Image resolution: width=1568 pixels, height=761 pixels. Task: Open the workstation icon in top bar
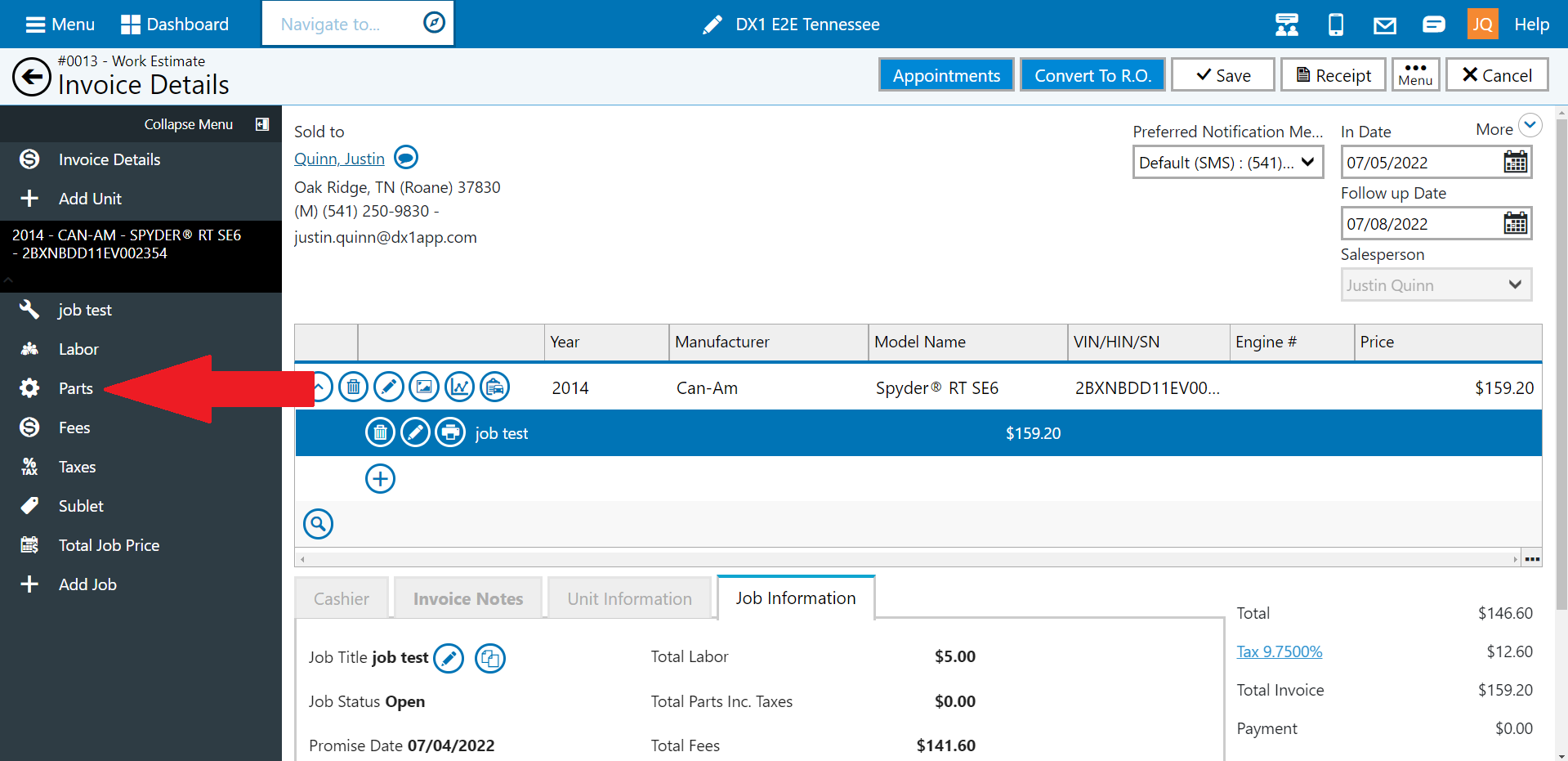1287,25
